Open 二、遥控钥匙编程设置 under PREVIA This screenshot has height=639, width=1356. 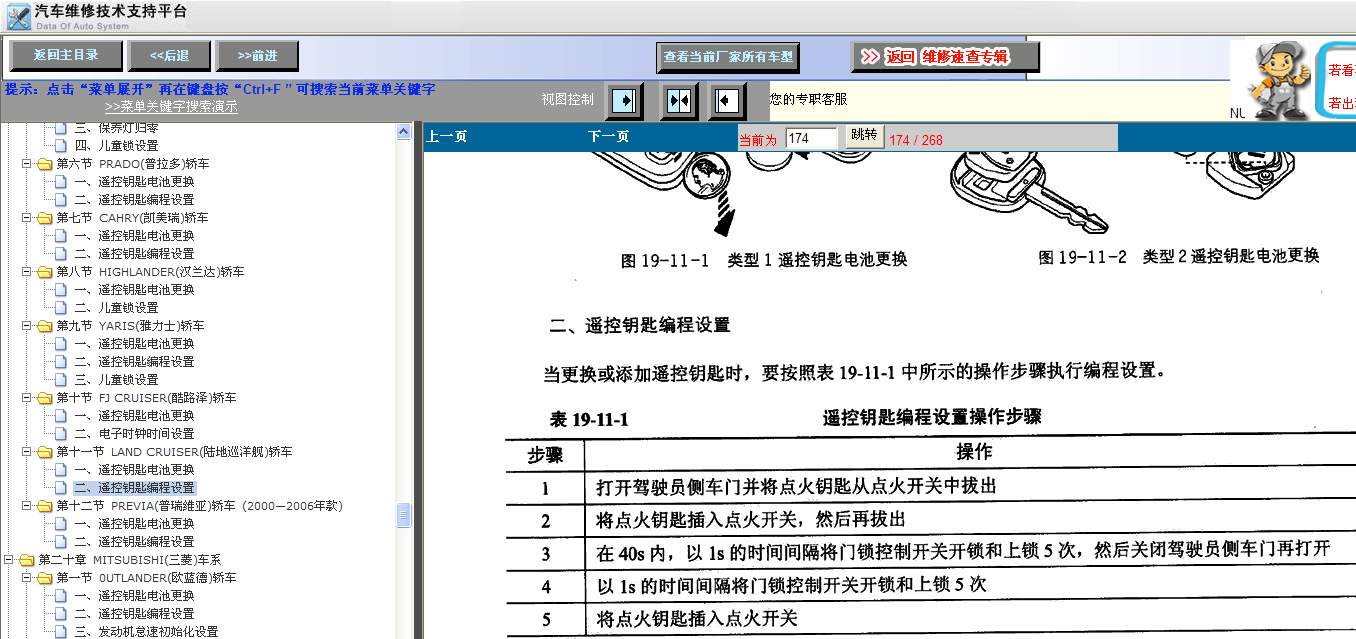134,542
